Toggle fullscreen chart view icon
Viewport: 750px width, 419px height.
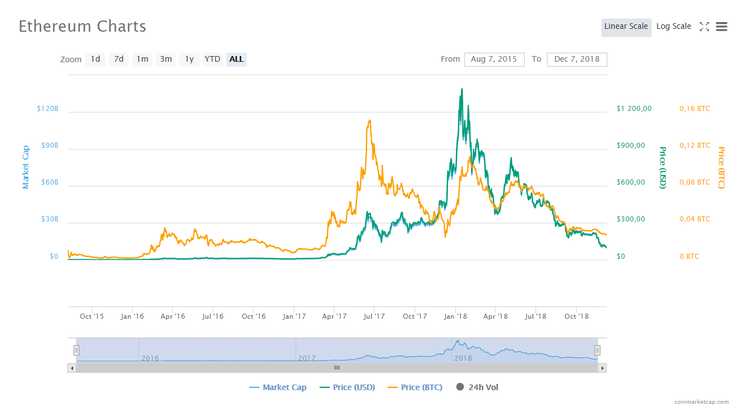(x=704, y=27)
